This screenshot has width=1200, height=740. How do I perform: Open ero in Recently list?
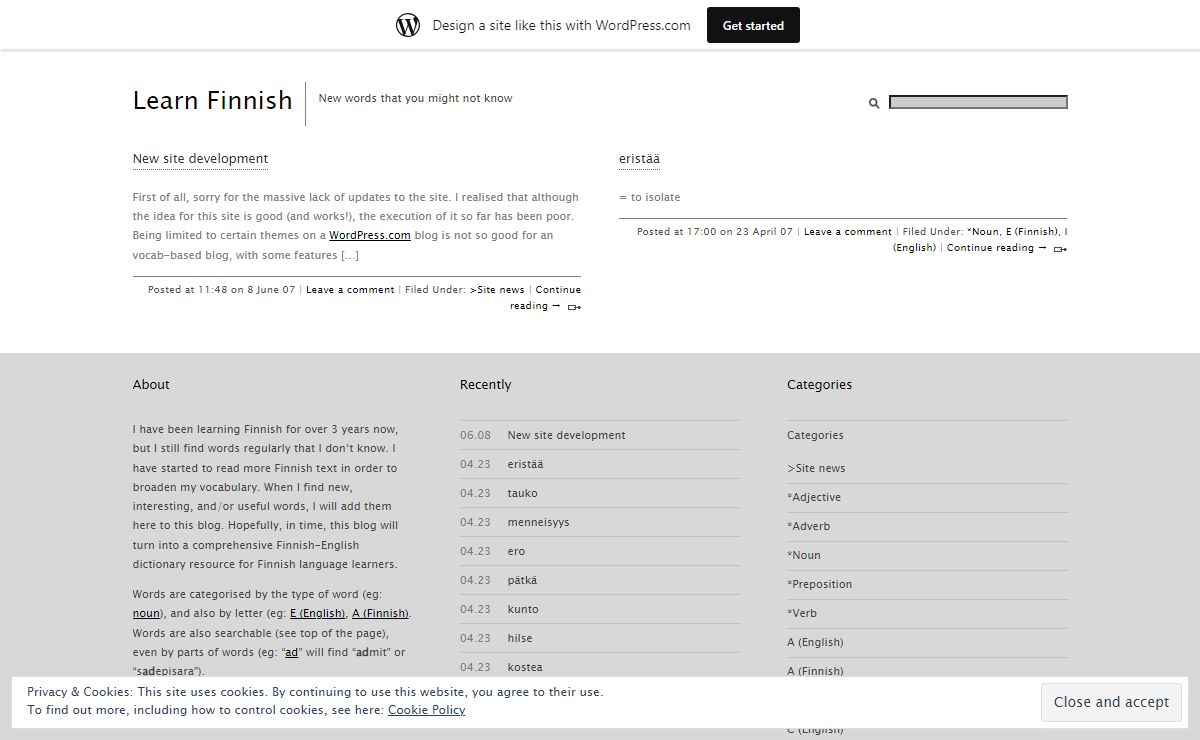[x=516, y=551]
